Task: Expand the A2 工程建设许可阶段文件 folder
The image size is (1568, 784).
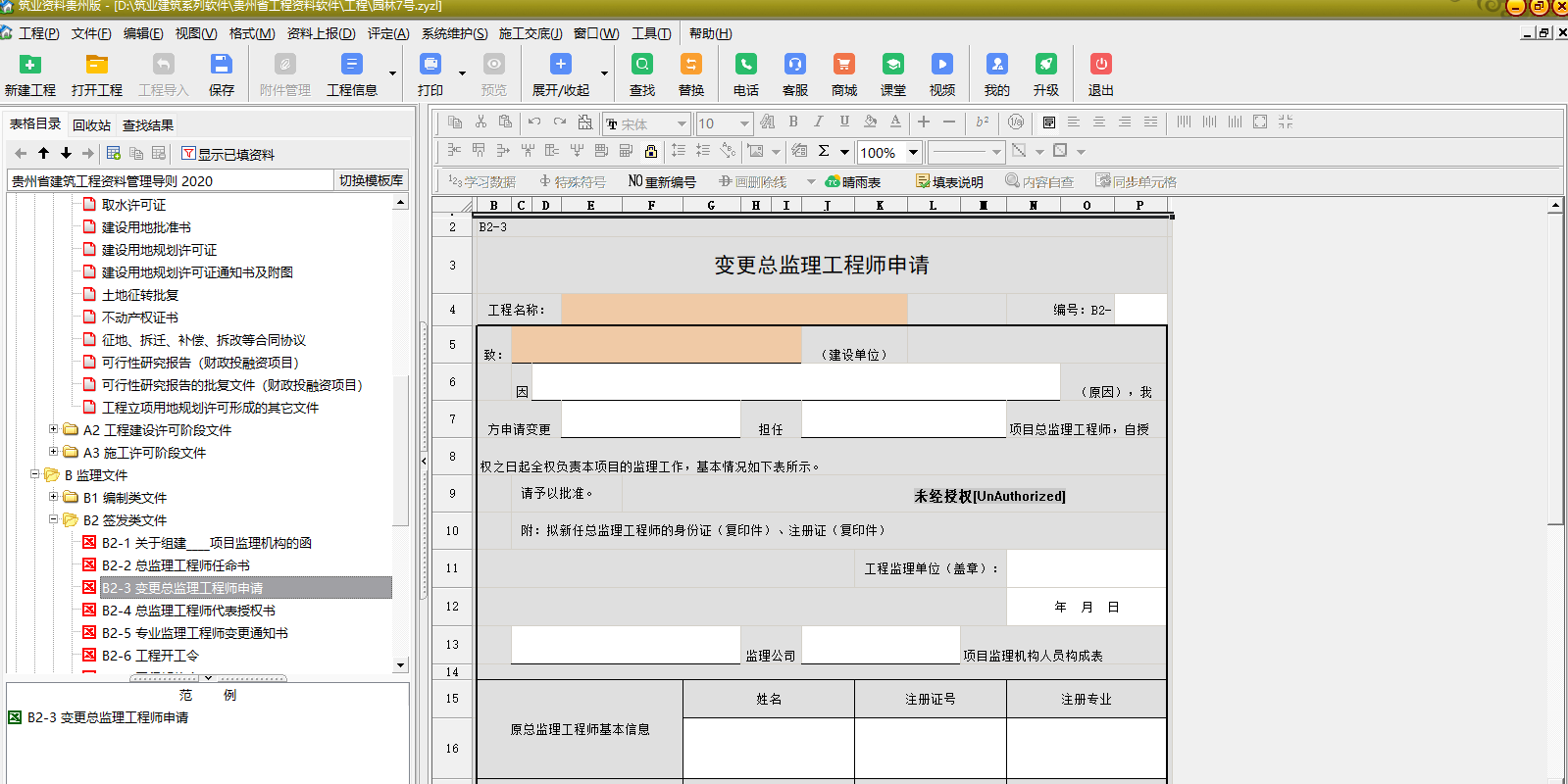Action: pyautogui.click(x=54, y=429)
